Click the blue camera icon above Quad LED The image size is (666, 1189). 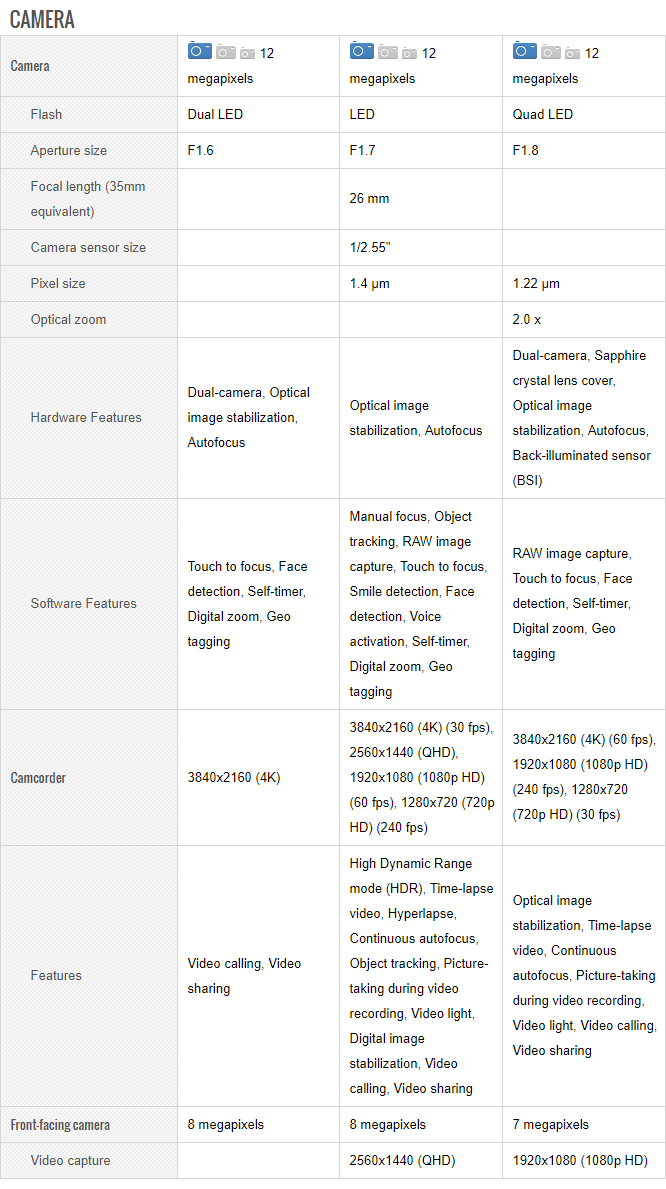525,51
